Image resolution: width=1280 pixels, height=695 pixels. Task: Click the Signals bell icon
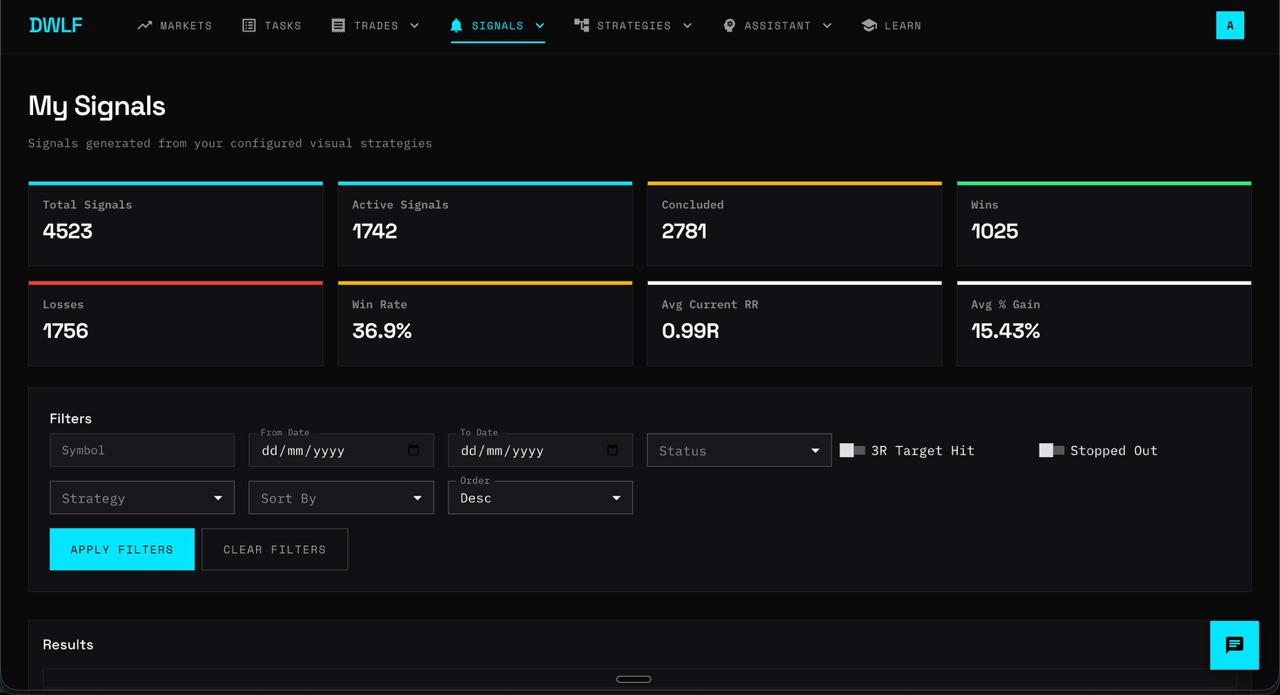[x=456, y=25]
